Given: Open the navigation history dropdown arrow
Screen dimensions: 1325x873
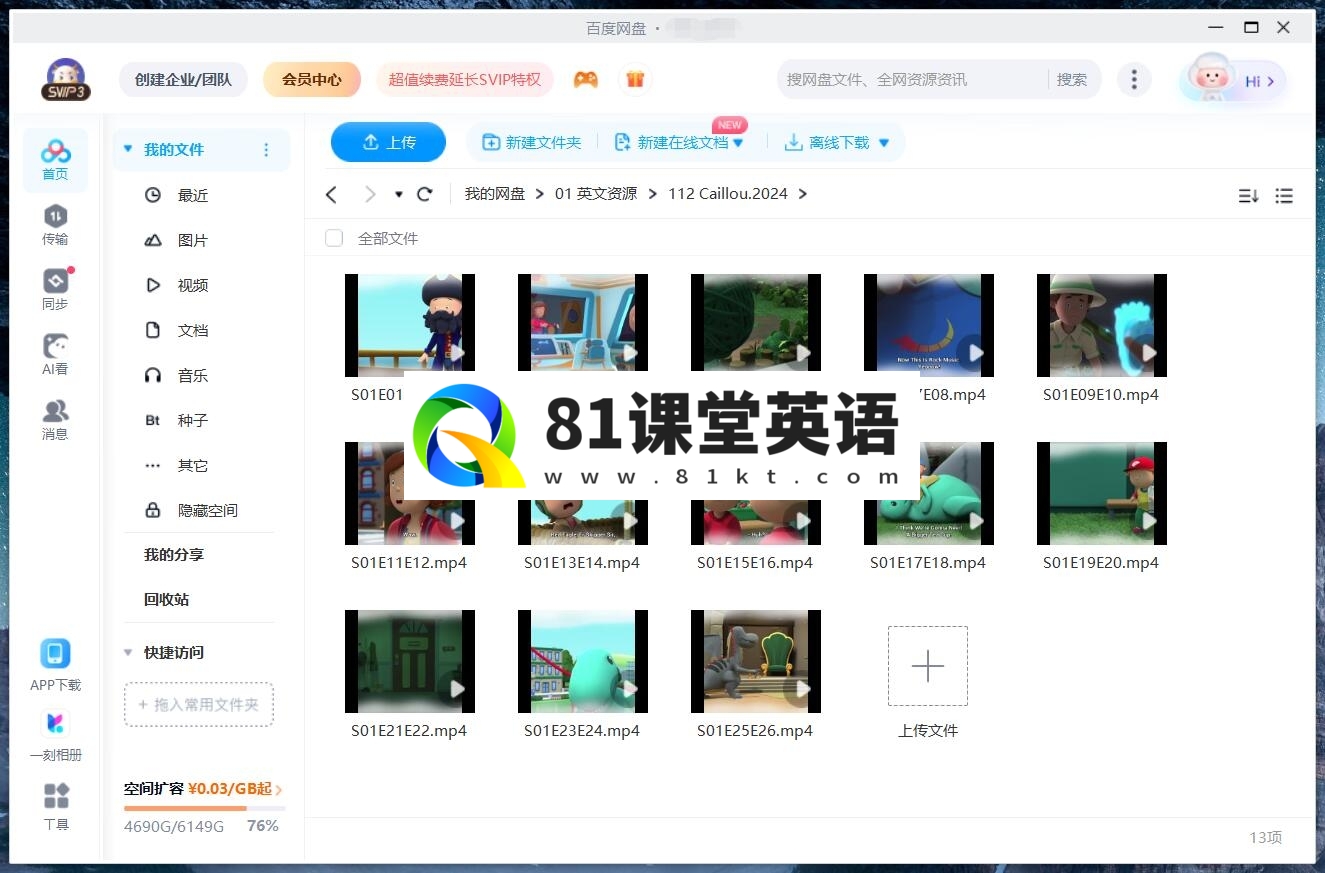Looking at the screenshot, I should (x=398, y=194).
